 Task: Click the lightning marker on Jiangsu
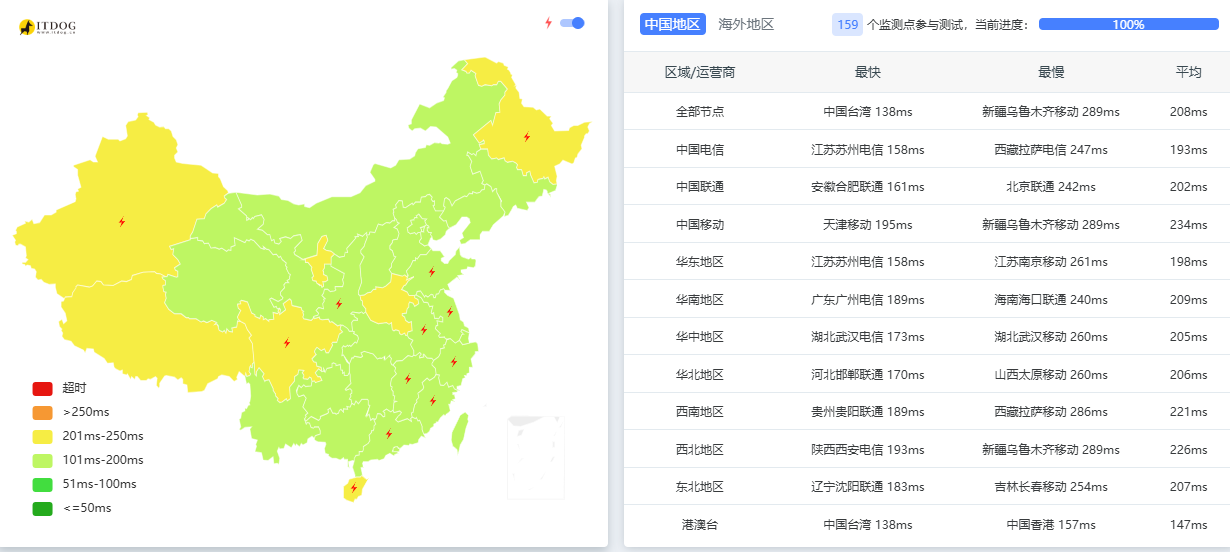click(449, 312)
